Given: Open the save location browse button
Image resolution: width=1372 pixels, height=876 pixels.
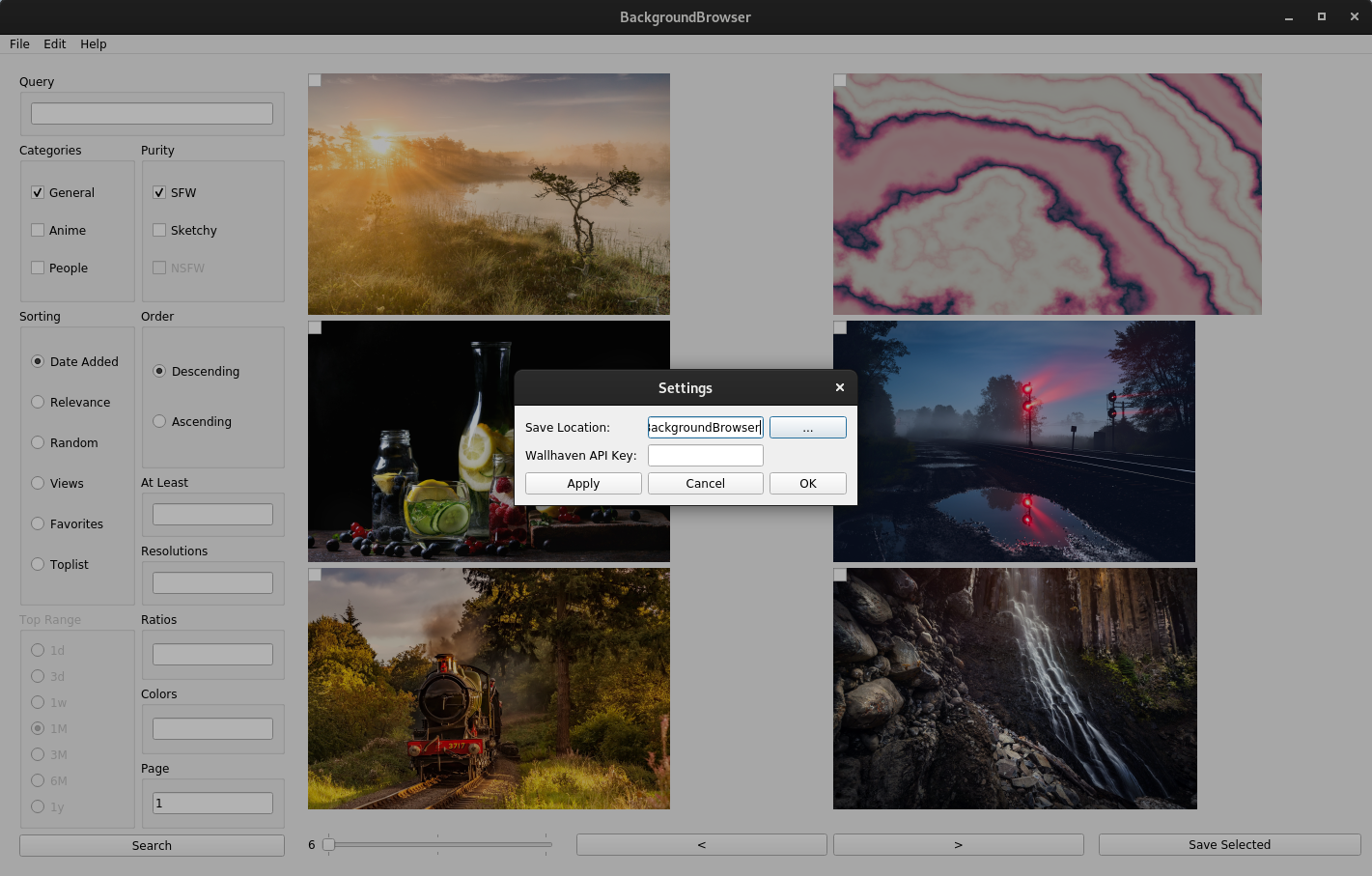Looking at the screenshot, I should point(808,427).
